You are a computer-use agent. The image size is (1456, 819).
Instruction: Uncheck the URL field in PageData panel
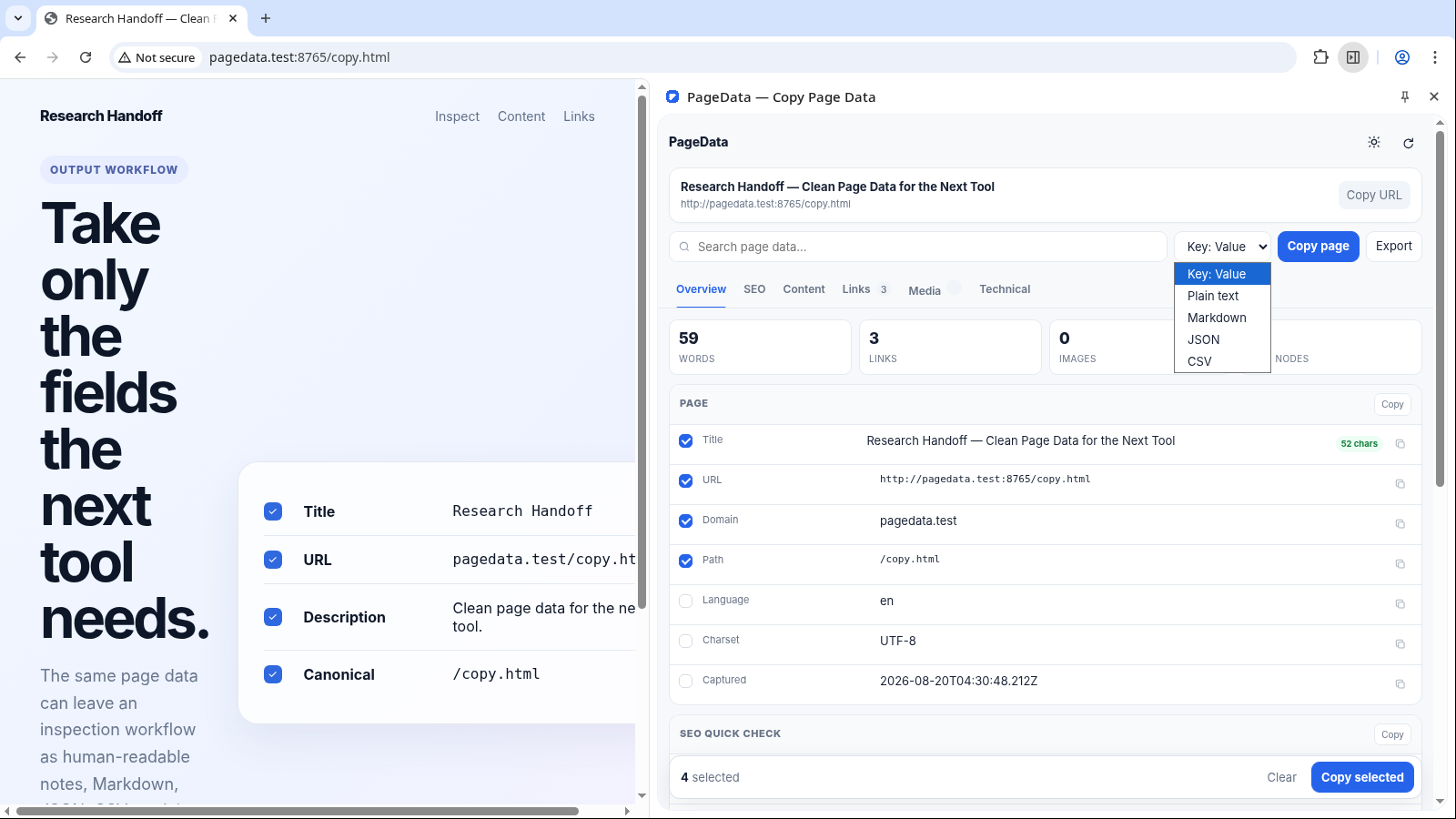pos(686,481)
